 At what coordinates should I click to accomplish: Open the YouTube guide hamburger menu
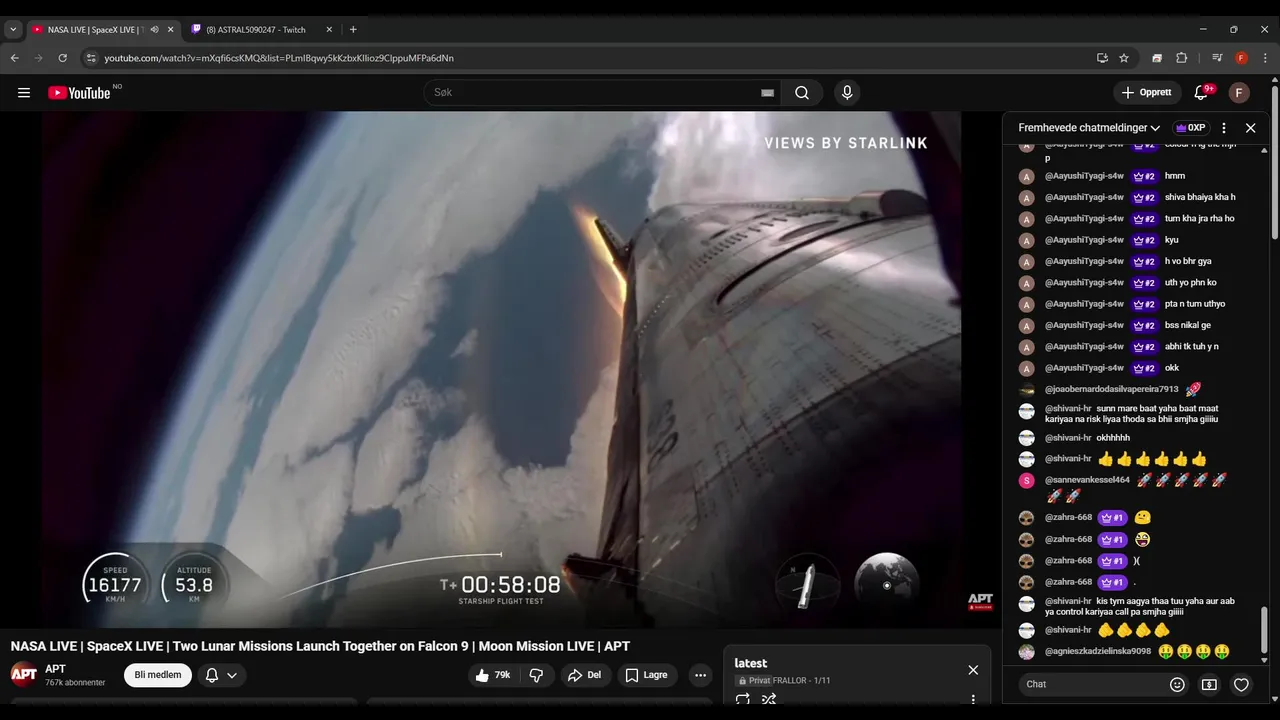[24, 93]
